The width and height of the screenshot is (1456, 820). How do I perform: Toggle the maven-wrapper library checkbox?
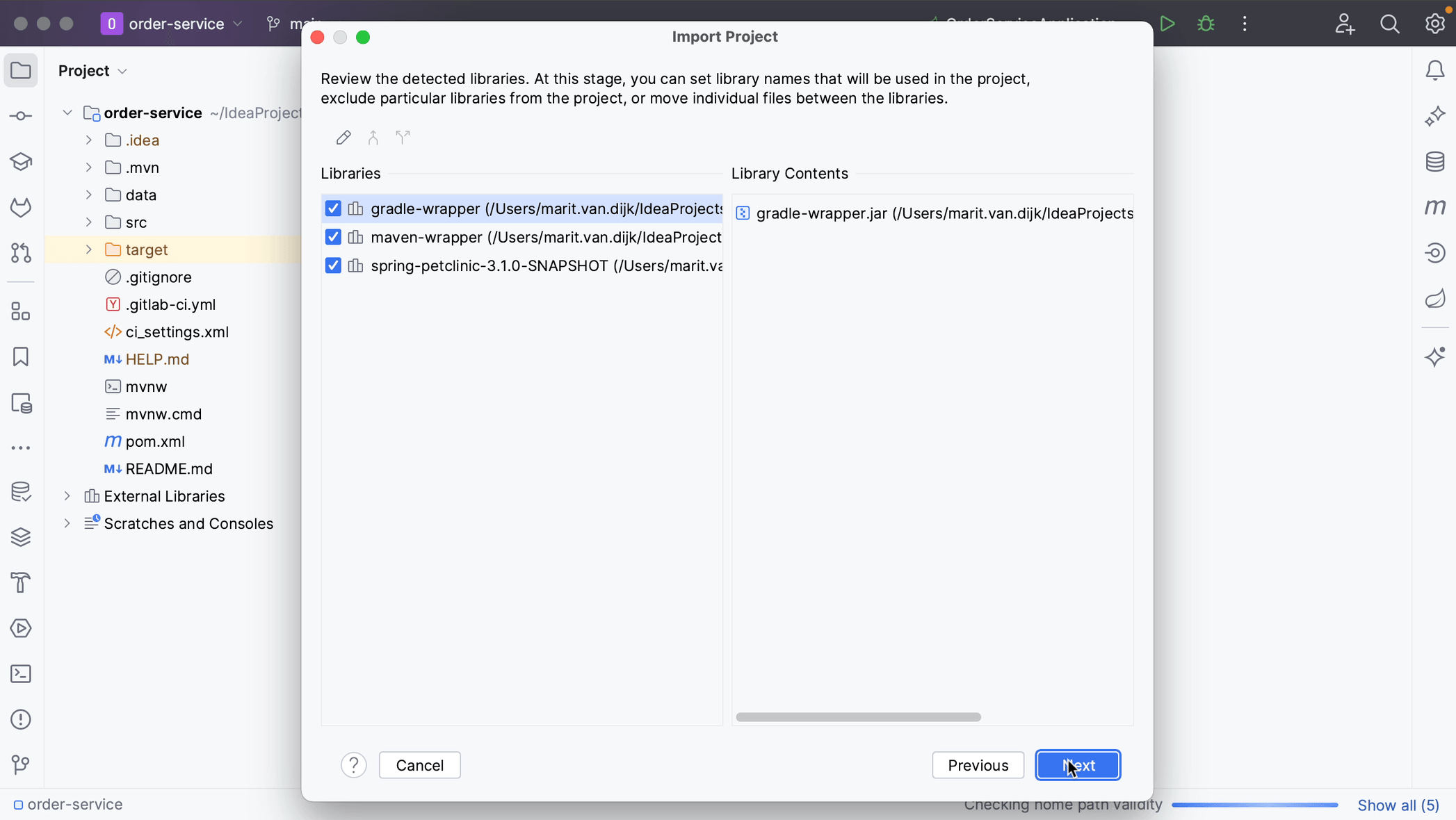332,237
